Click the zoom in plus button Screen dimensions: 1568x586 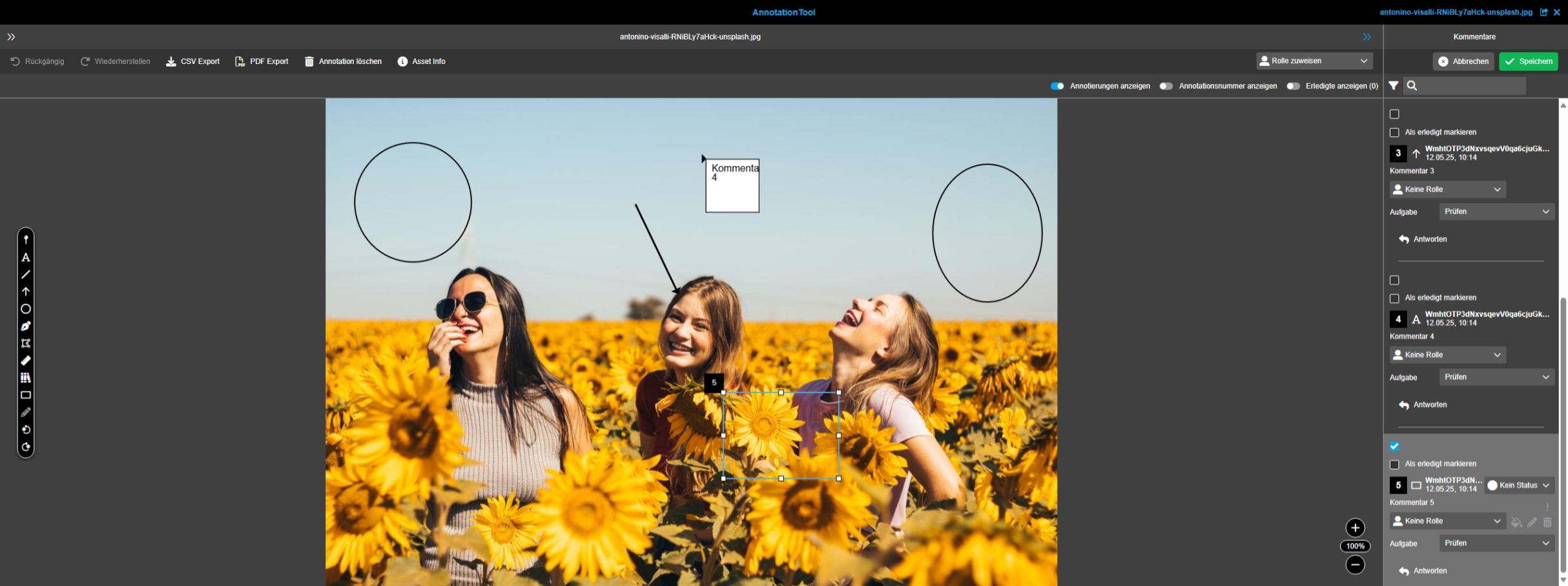coord(1355,528)
